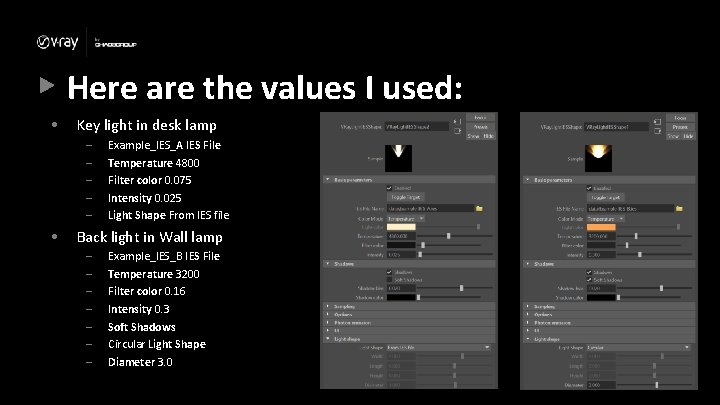The image size is (720, 405).
Task: Click orange Light color swatch in right panel
Action: 601,227
